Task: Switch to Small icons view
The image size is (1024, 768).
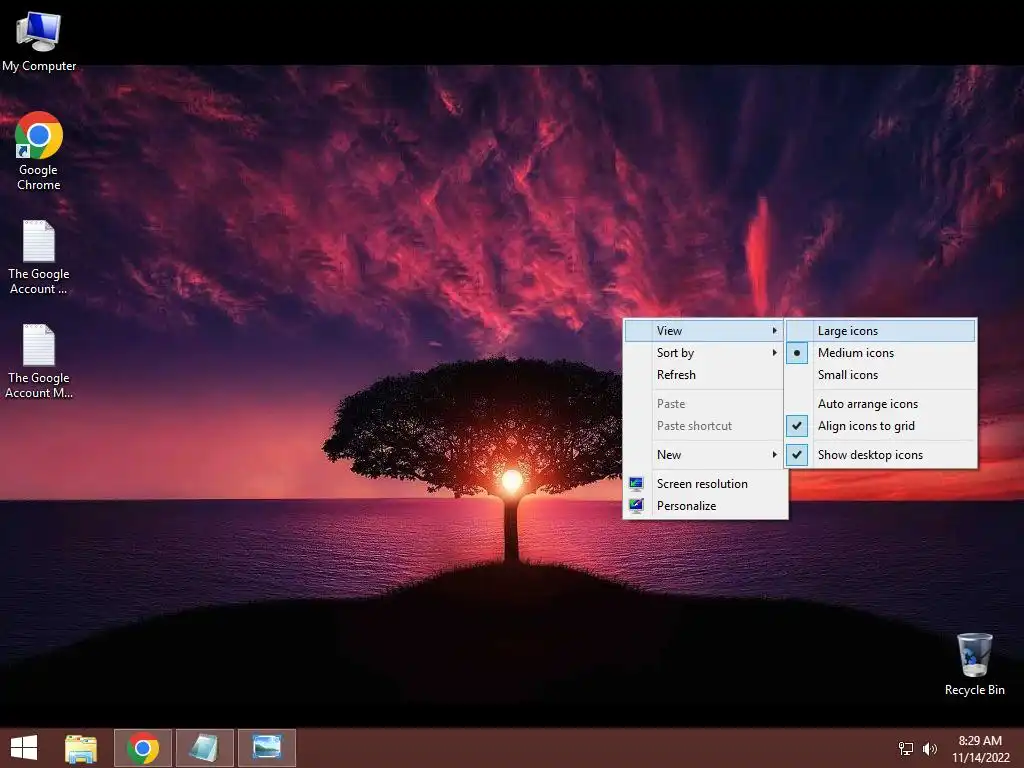Action: (x=881, y=375)
